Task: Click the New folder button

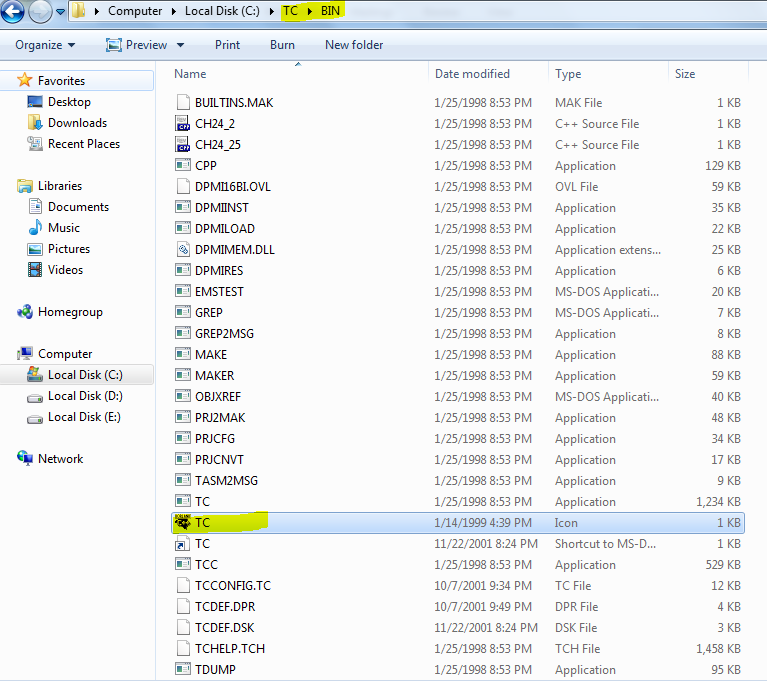Action: point(354,45)
